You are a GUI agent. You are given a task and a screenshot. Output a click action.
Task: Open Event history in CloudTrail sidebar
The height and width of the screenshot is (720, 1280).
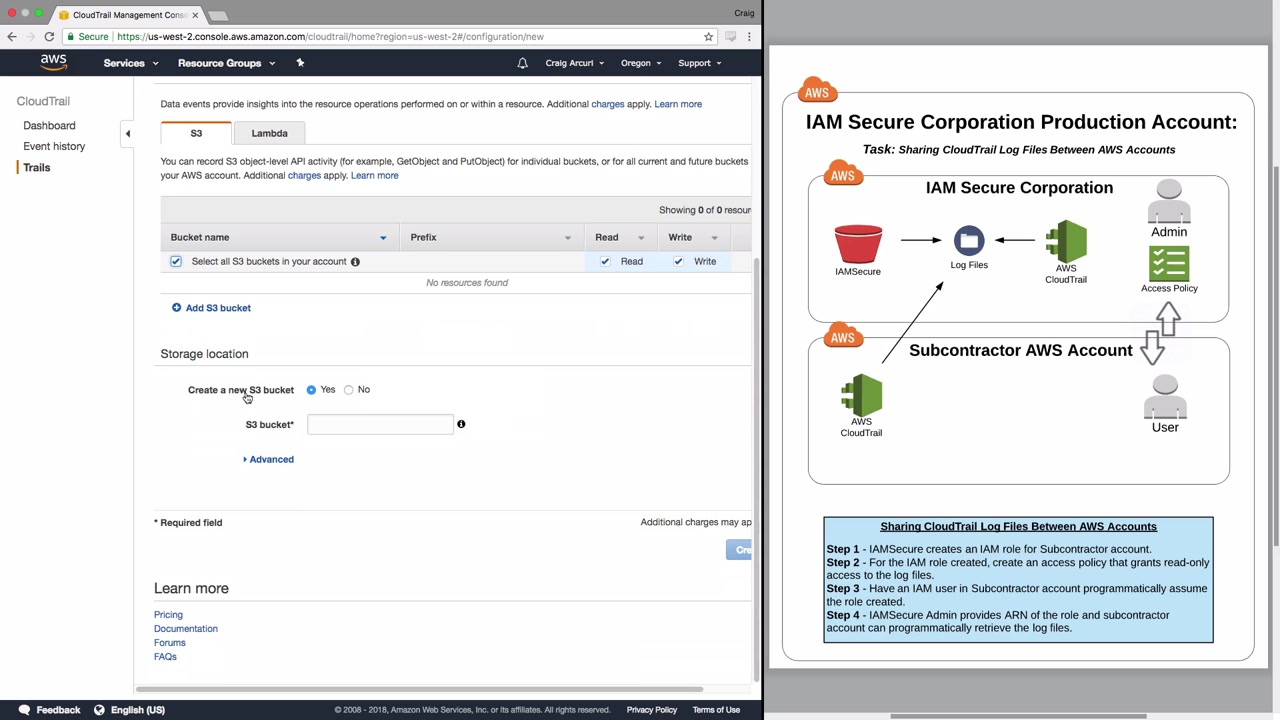tap(54, 146)
